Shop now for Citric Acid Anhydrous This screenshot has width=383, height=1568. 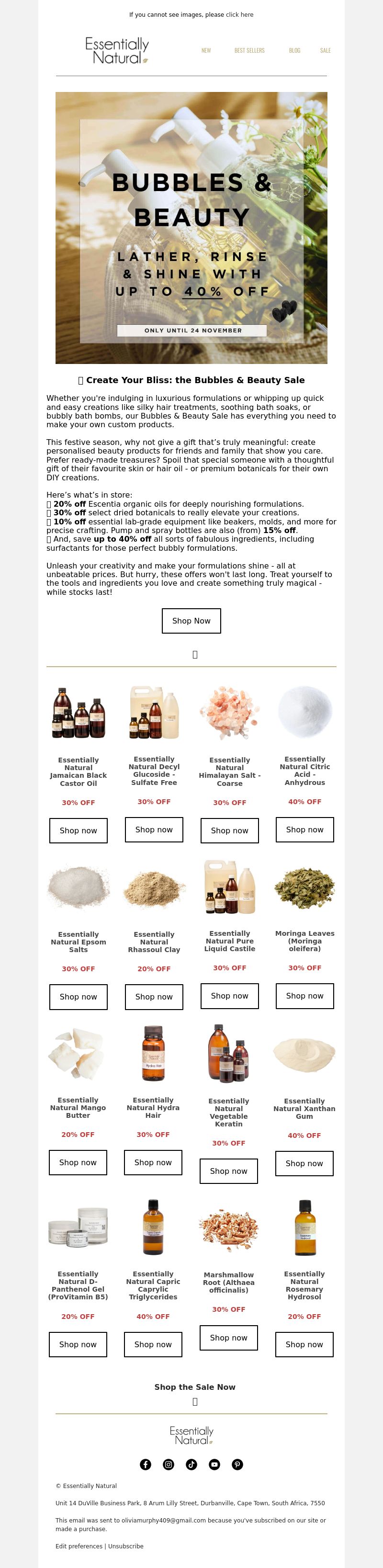click(x=305, y=829)
